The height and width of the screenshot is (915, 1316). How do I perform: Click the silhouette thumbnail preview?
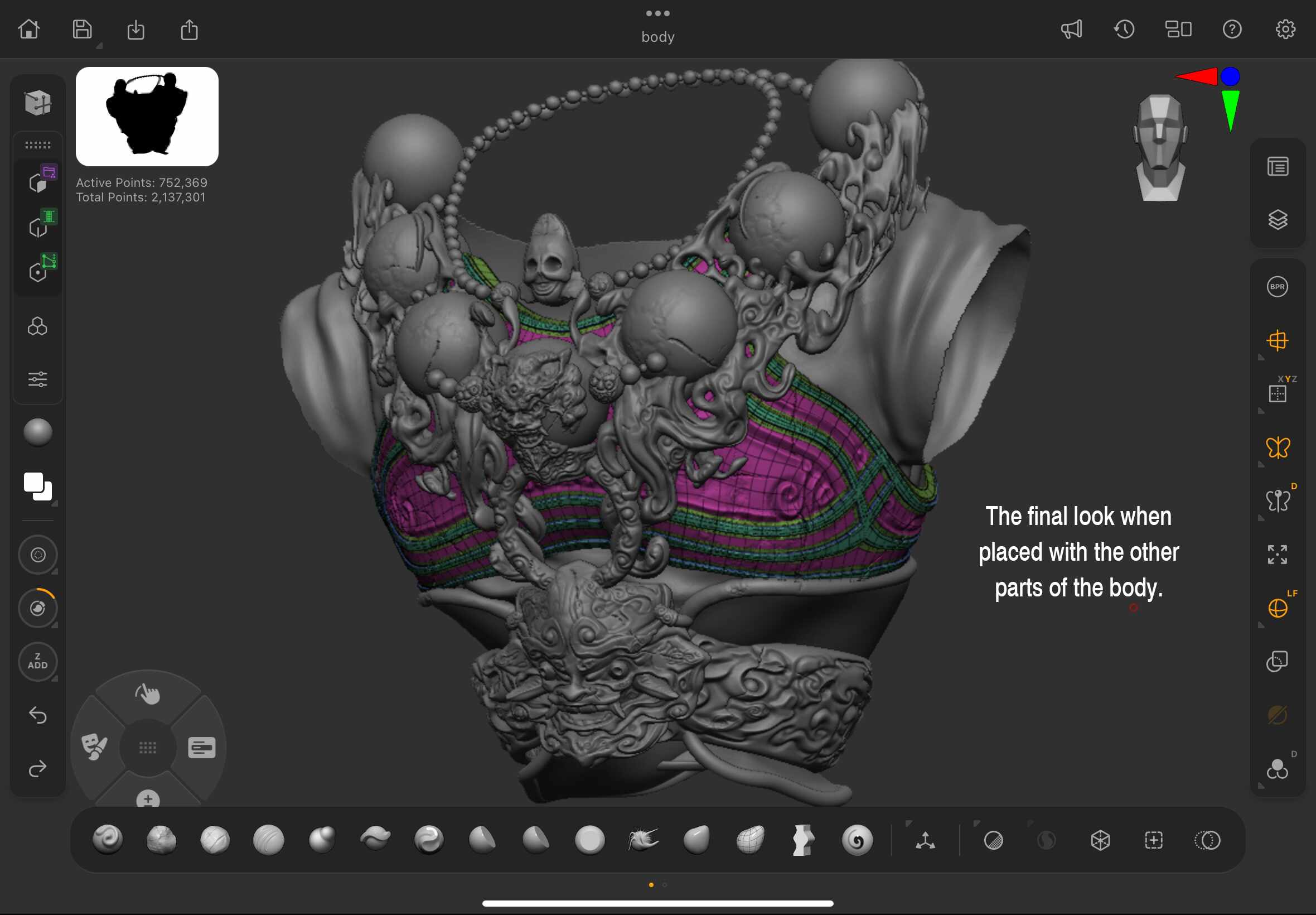coord(147,117)
